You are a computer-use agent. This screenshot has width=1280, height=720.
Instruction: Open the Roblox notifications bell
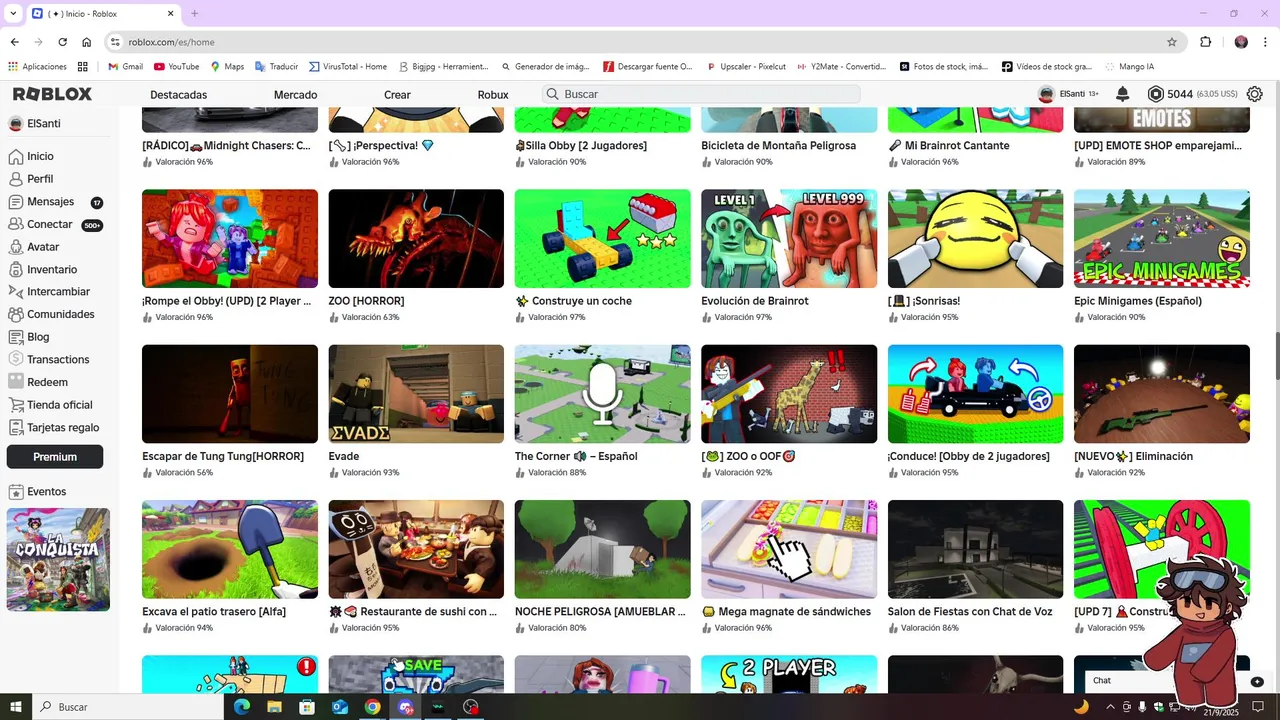(1122, 94)
